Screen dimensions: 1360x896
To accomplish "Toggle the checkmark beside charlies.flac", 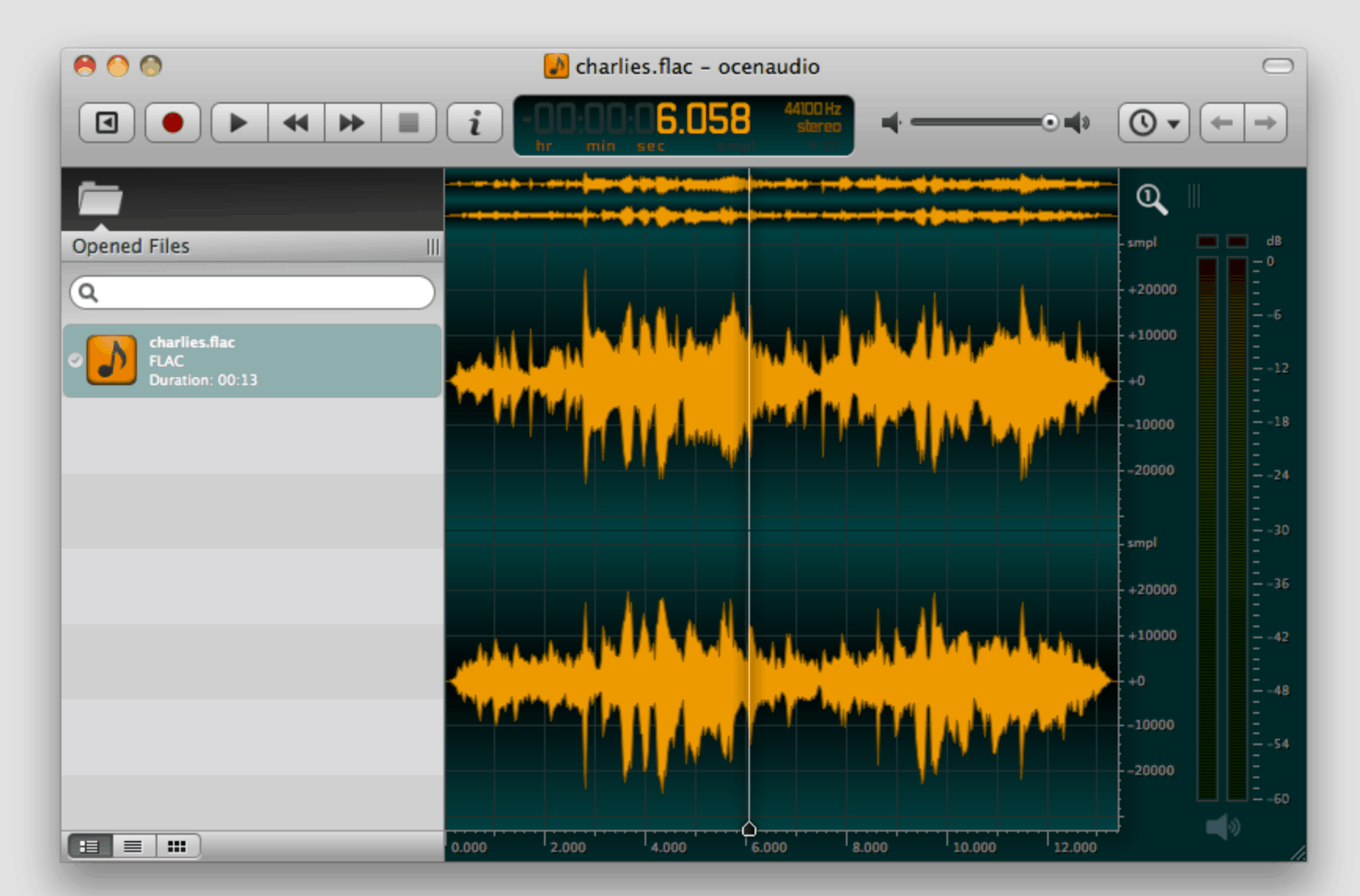I will (75, 360).
